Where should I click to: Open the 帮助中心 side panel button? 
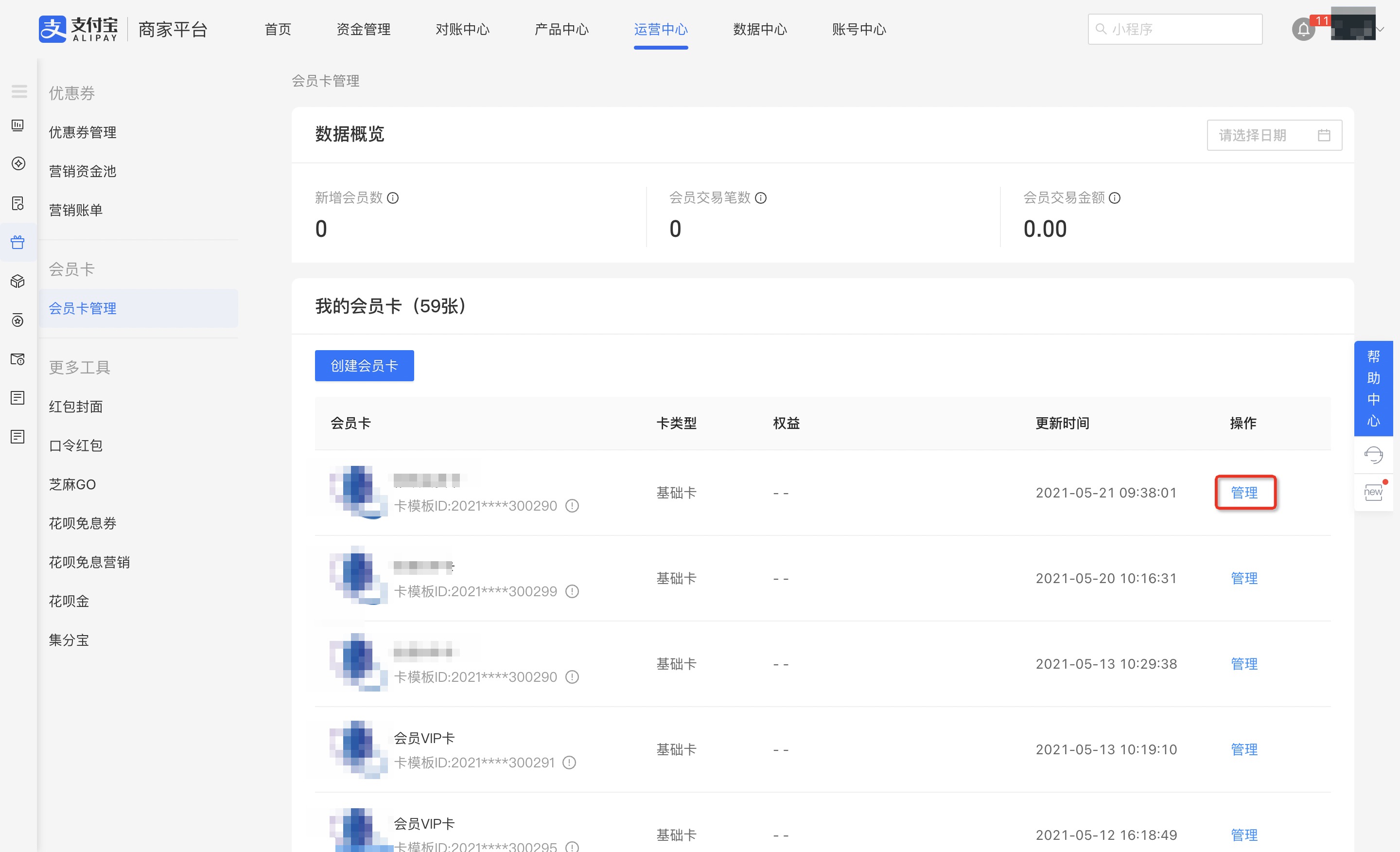pos(1373,389)
